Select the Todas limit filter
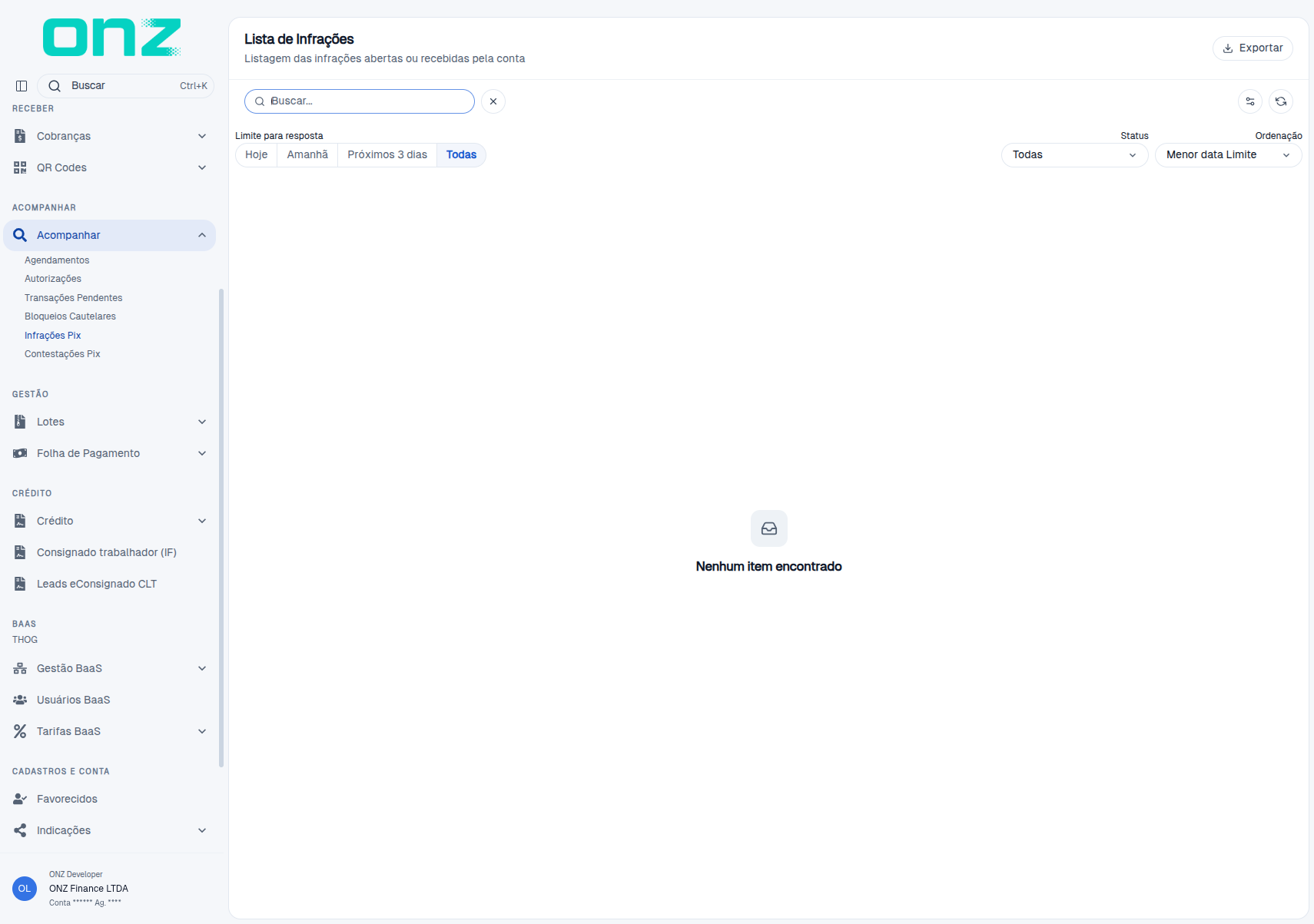This screenshot has height=924, width=1314. (x=461, y=155)
